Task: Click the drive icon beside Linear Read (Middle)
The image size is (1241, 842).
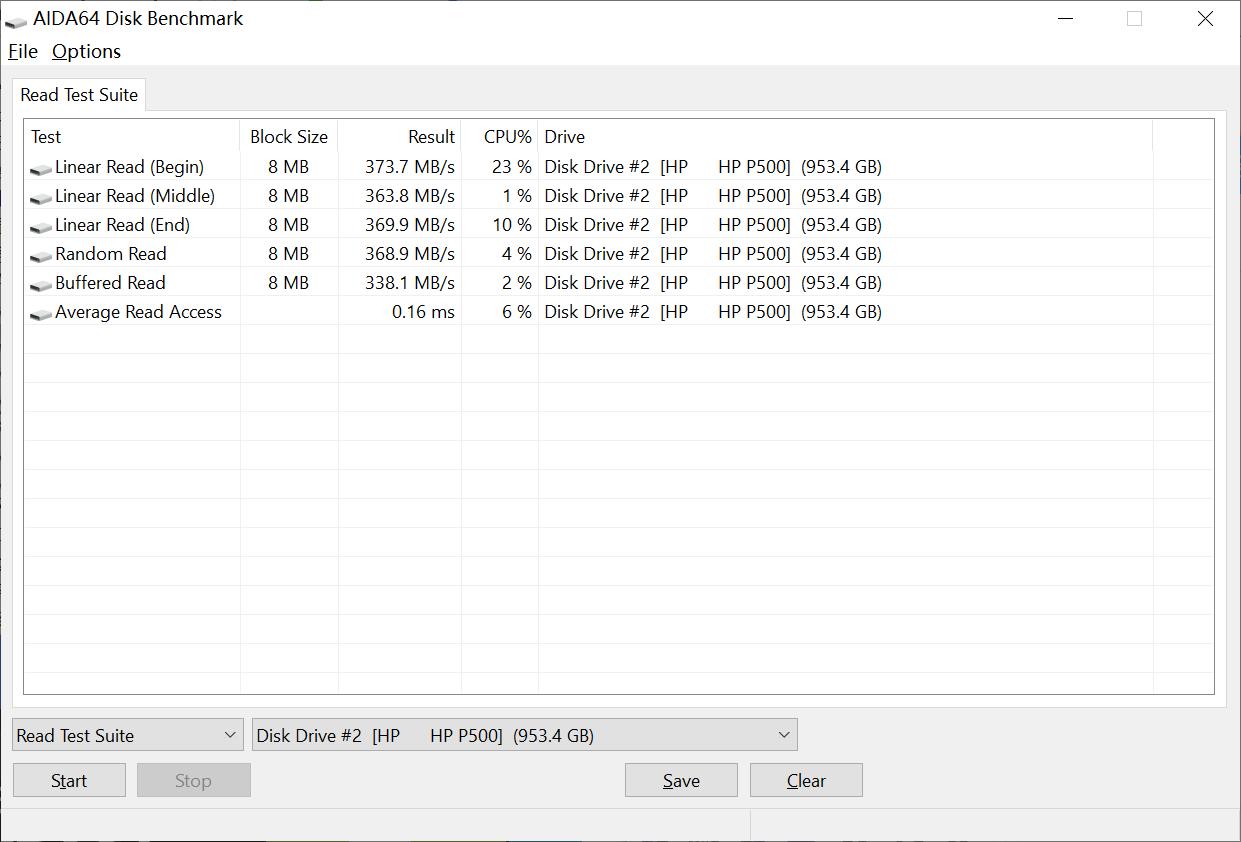Action: 41,198
